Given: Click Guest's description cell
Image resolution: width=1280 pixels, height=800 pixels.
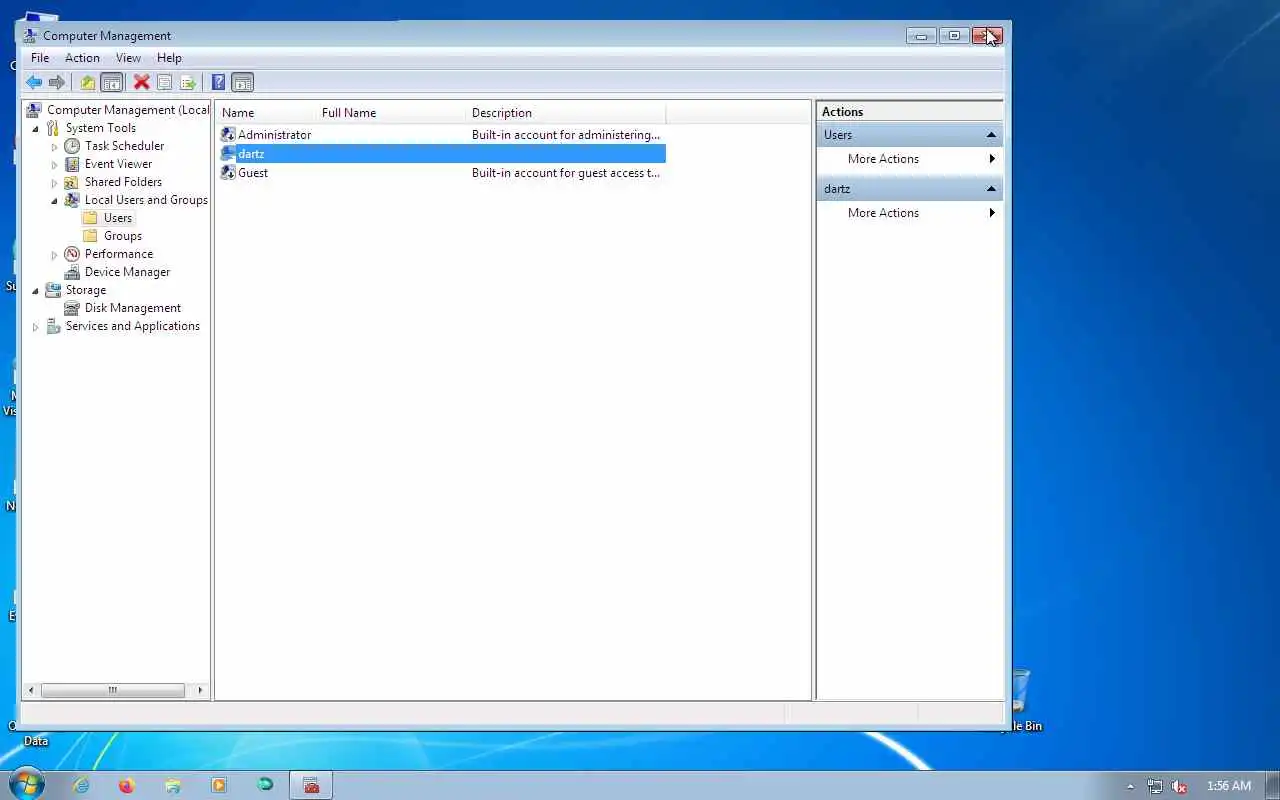Looking at the screenshot, I should [x=565, y=173].
